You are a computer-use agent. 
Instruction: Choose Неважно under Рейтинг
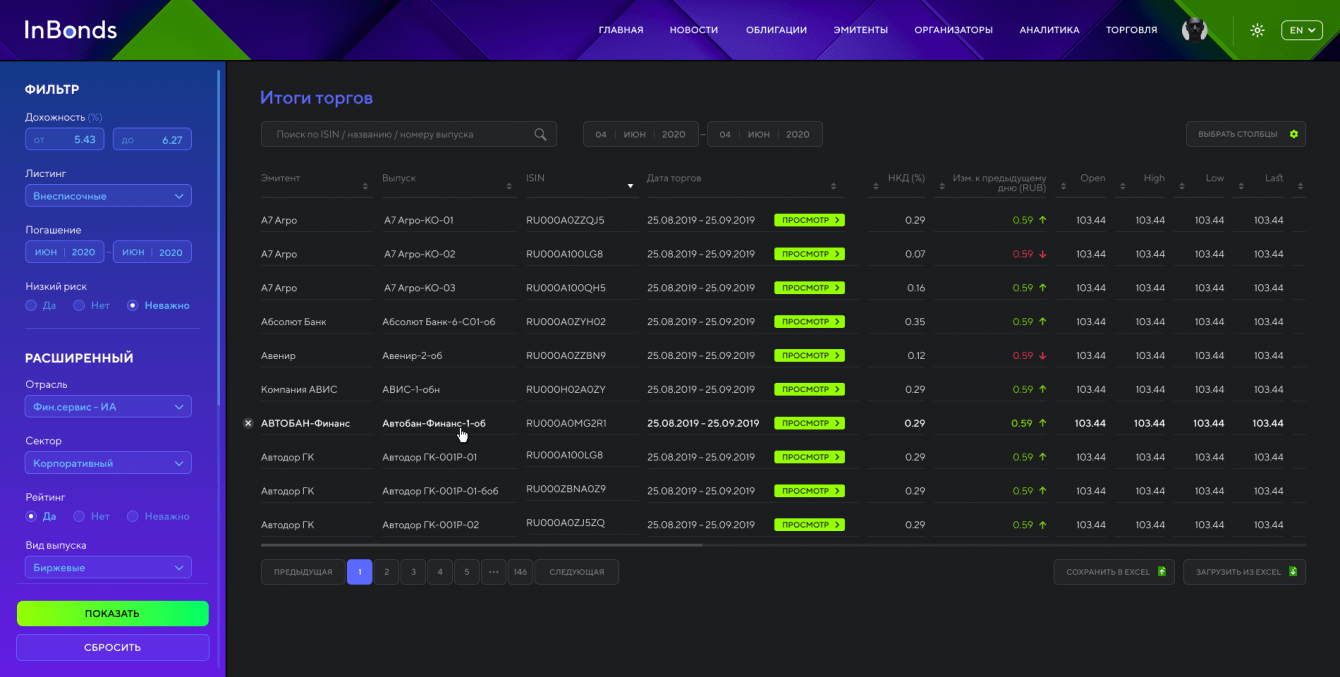[x=132, y=516]
